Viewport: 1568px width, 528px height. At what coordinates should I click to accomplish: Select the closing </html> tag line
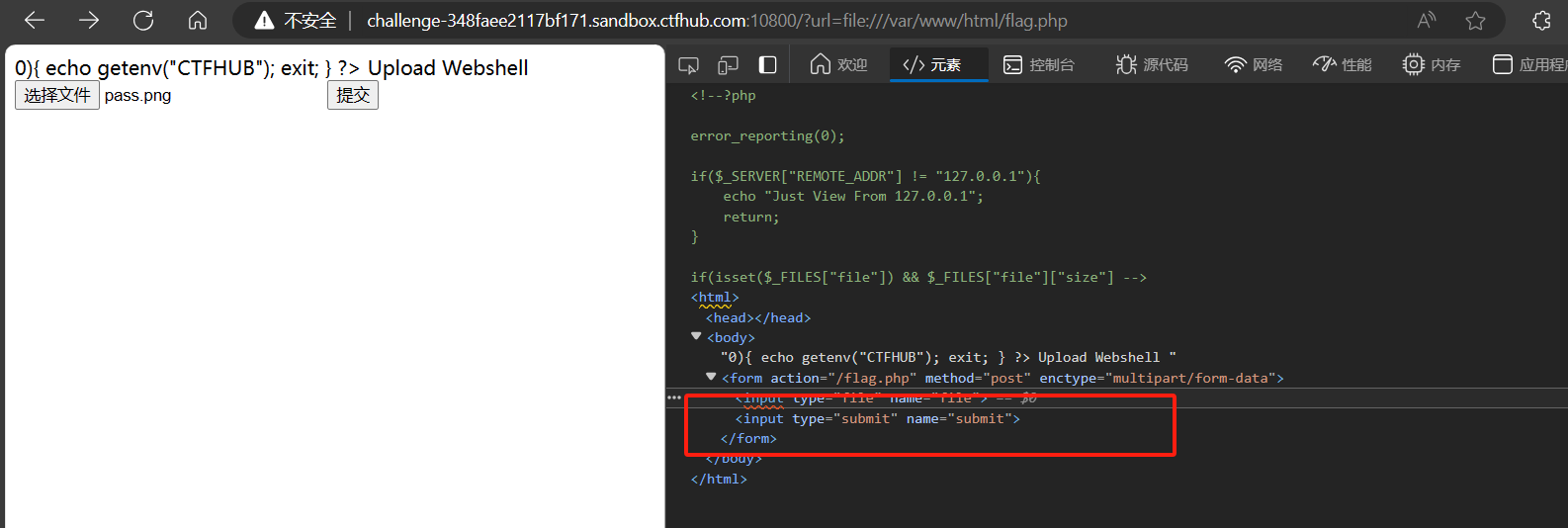719,479
